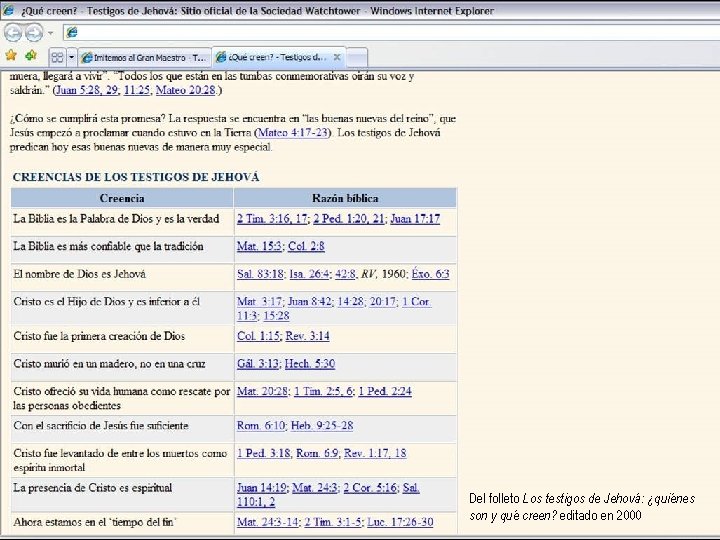This screenshot has width=720, height=540.
Task: Open the 11:25 scripture link
Action: 137,90
